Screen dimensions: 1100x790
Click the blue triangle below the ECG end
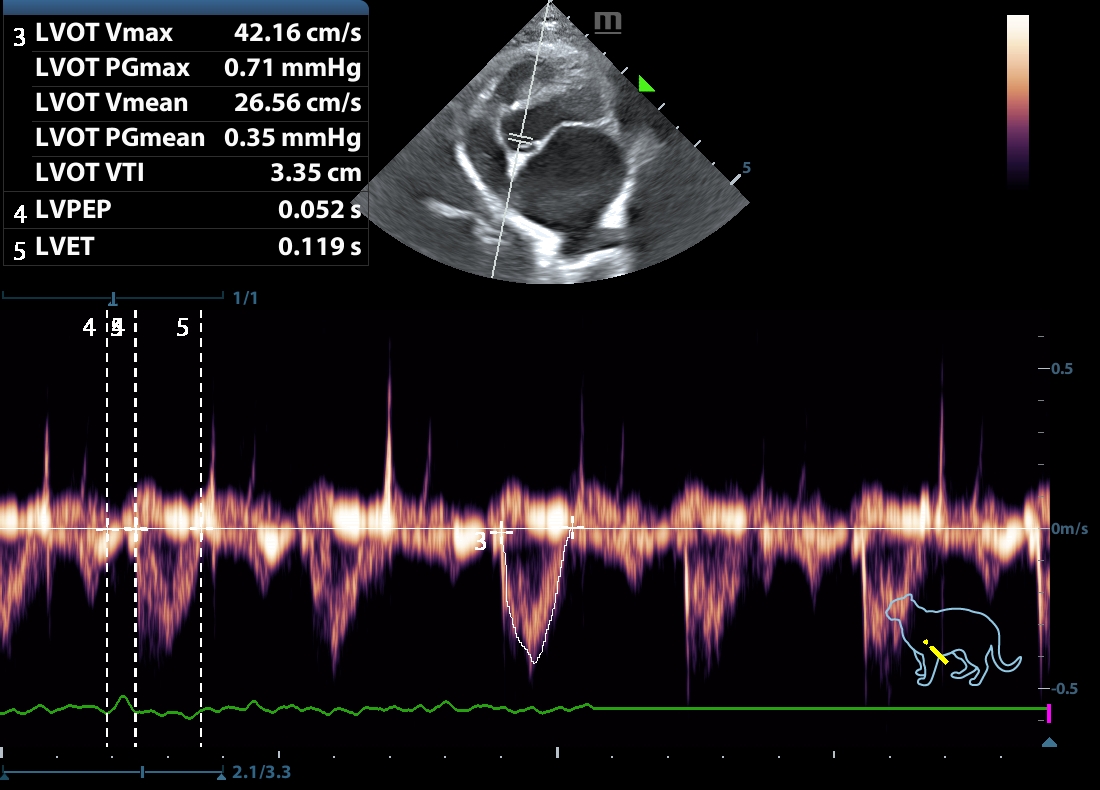pos(1049,743)
